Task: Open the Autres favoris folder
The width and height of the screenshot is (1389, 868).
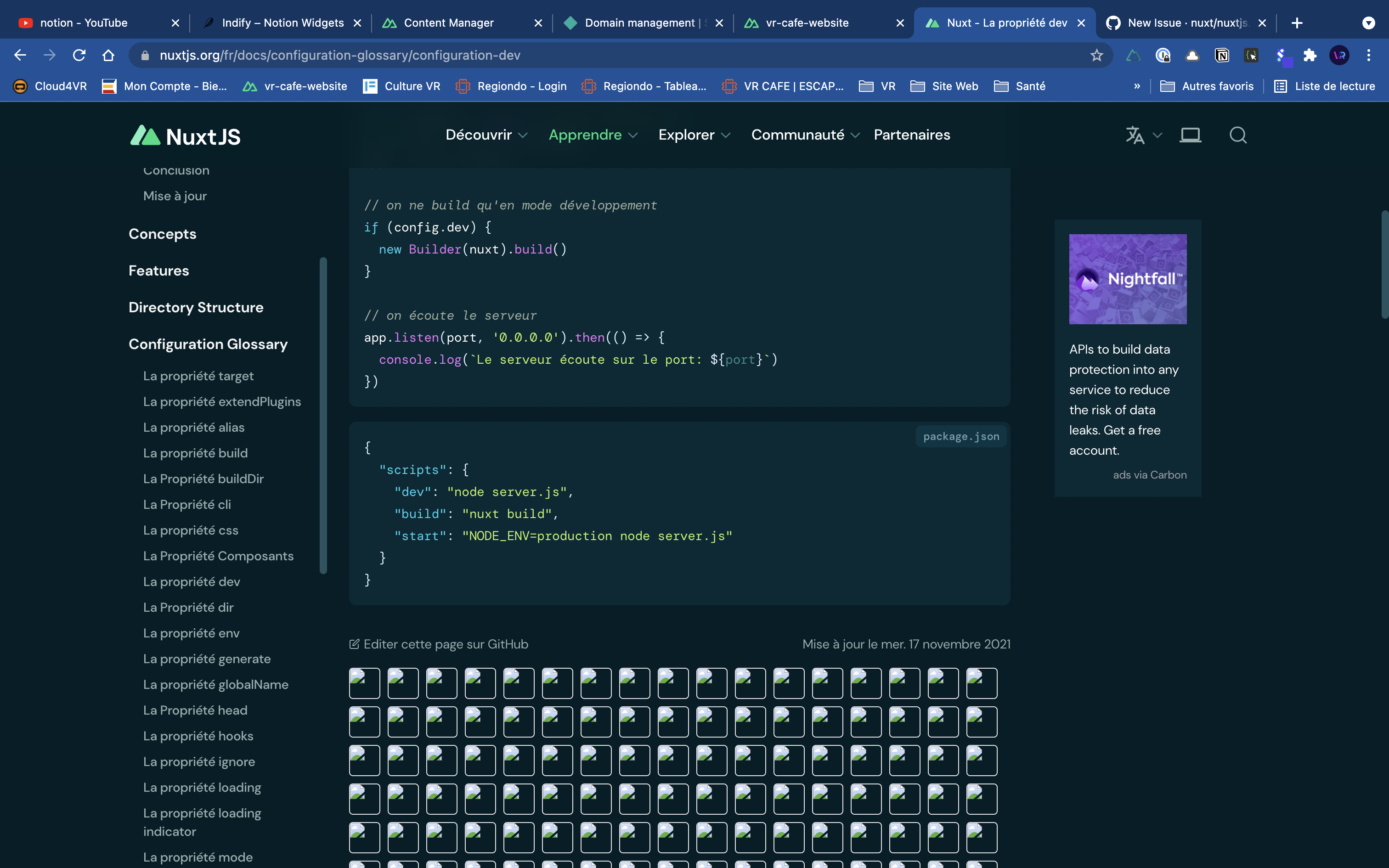Action: pyautogui.click(x=1207, y=86)
